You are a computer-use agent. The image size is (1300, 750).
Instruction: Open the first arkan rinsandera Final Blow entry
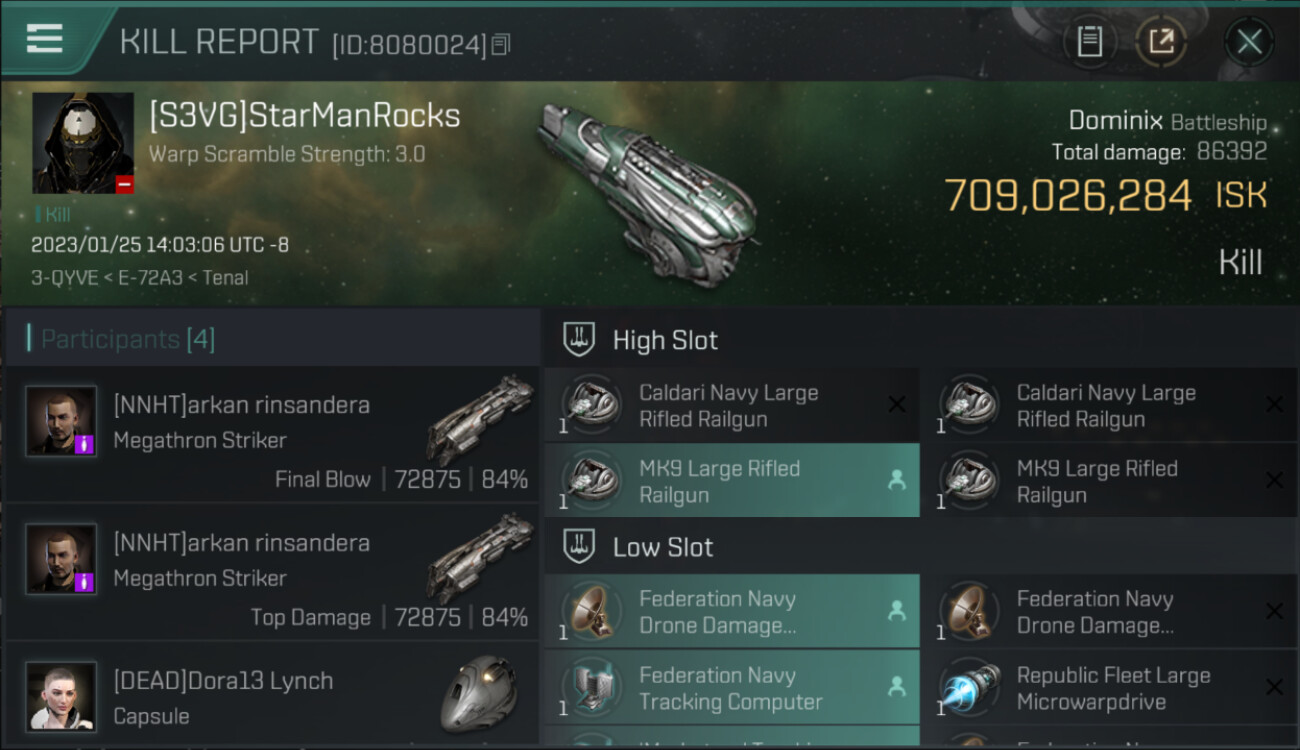click(272, 435)
